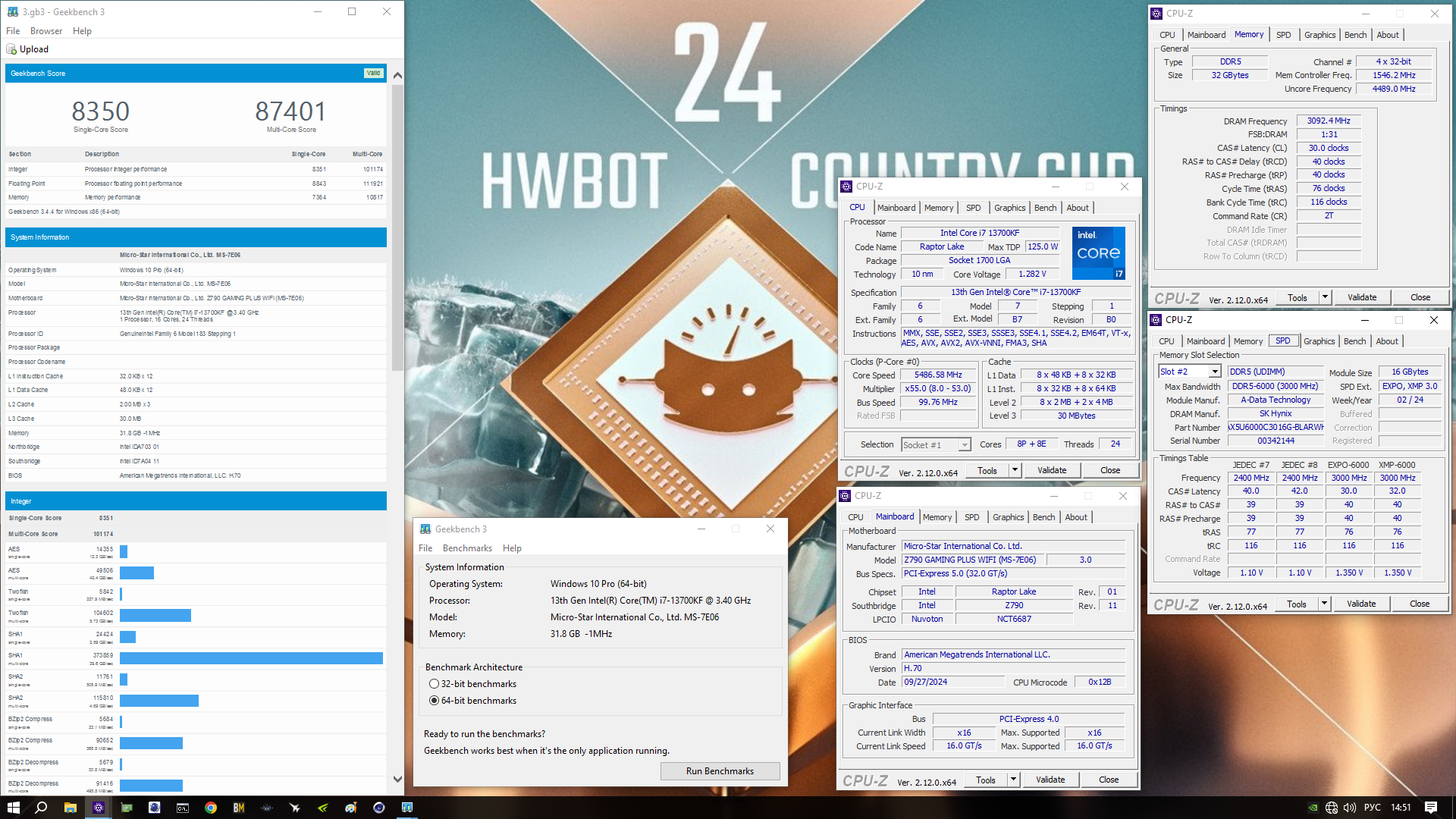Image resolution: width=1456 pixels, height=819 pixels.
Task: Open File Explorer from the taskbar
Action: 70,808
